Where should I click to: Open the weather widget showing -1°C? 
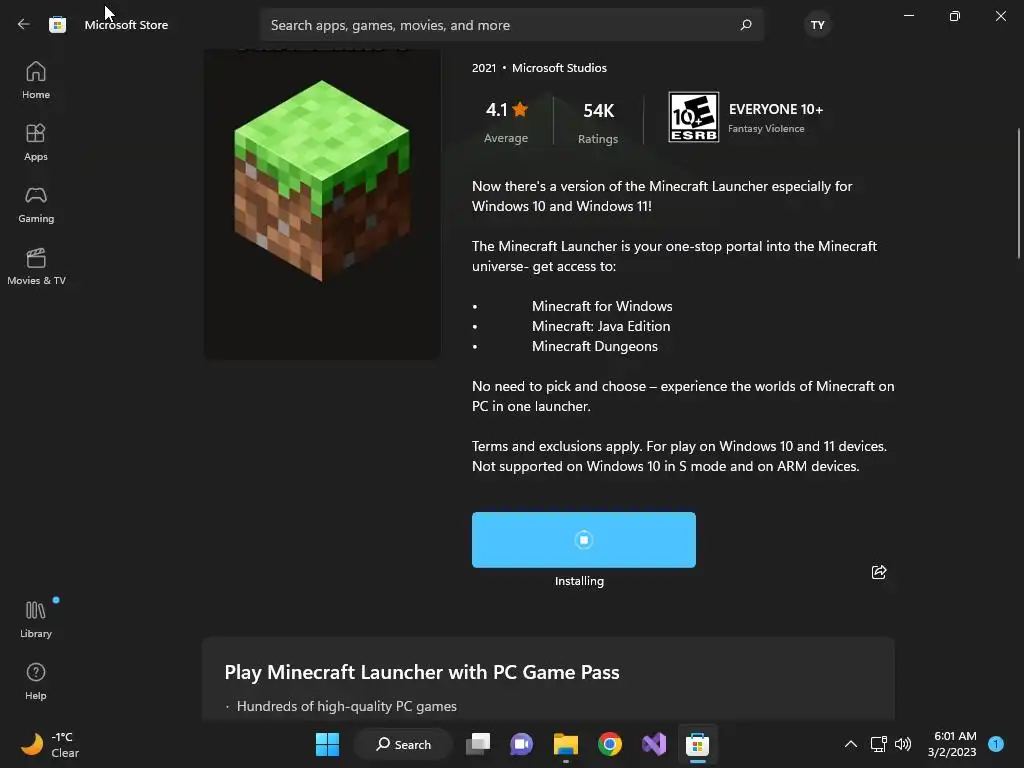[50, 744]
